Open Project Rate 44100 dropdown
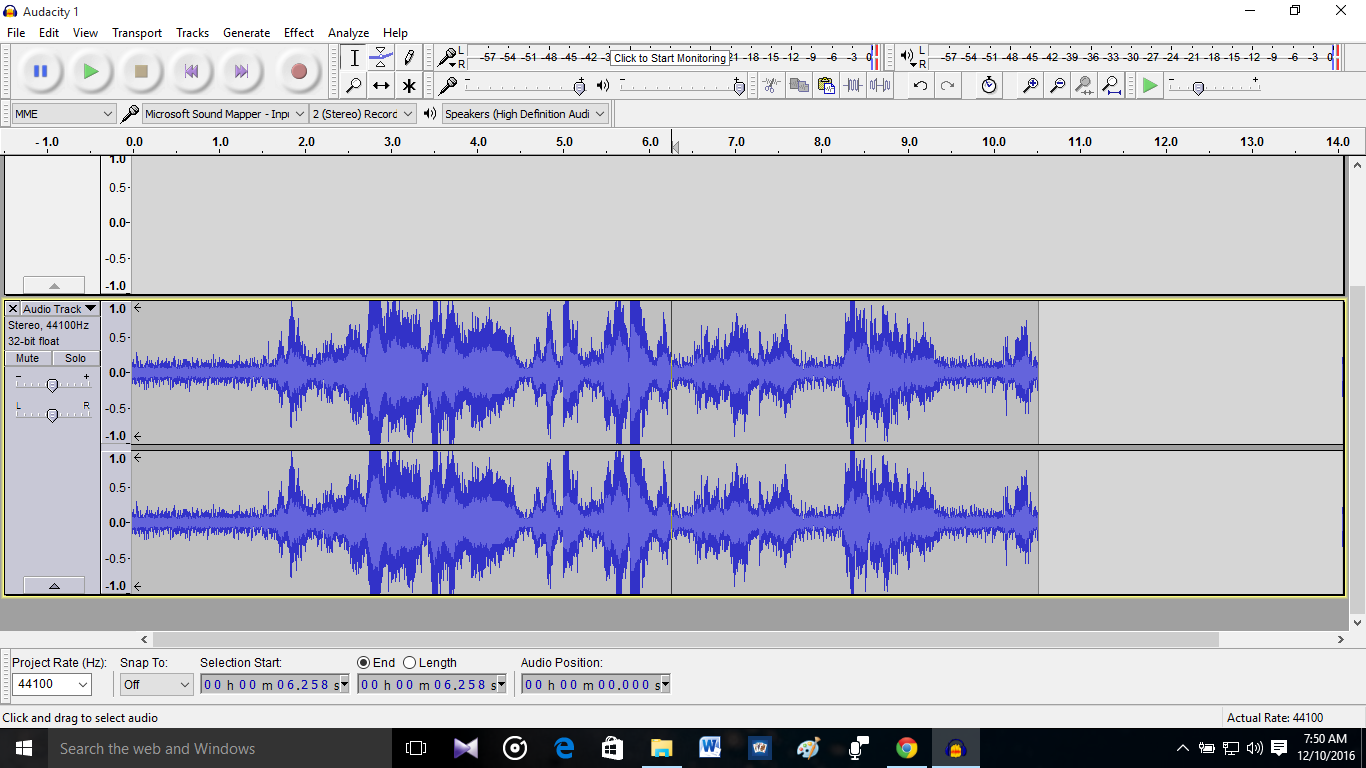 coord(52,684)
